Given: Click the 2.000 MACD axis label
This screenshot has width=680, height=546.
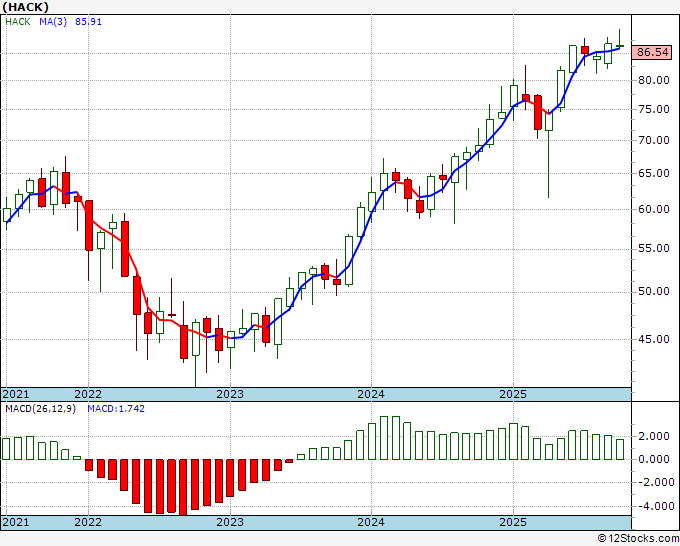Looking at the screenshot, I should point(654,436).
